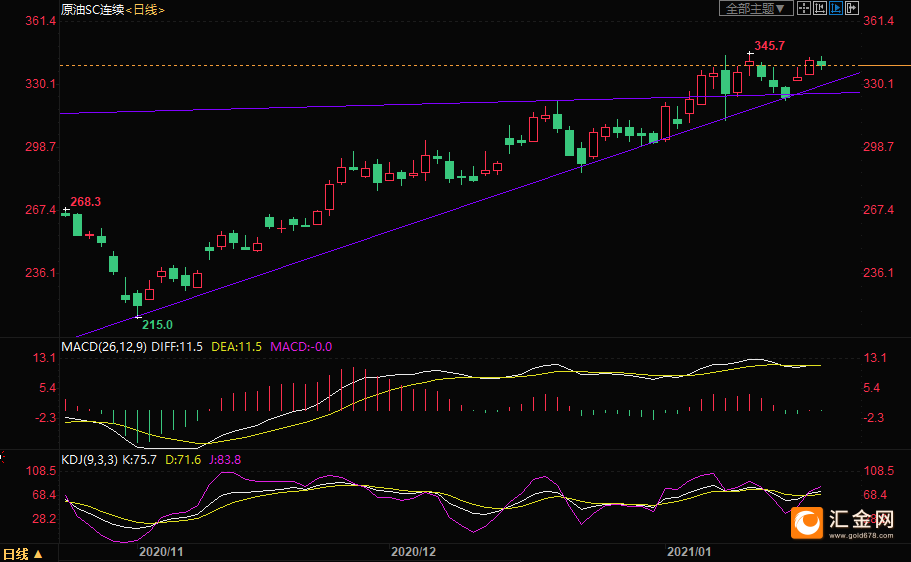911x562 pixels.
Task: Click the J:83.8 value
Action: pyautogui.click(x=225, y=460)
